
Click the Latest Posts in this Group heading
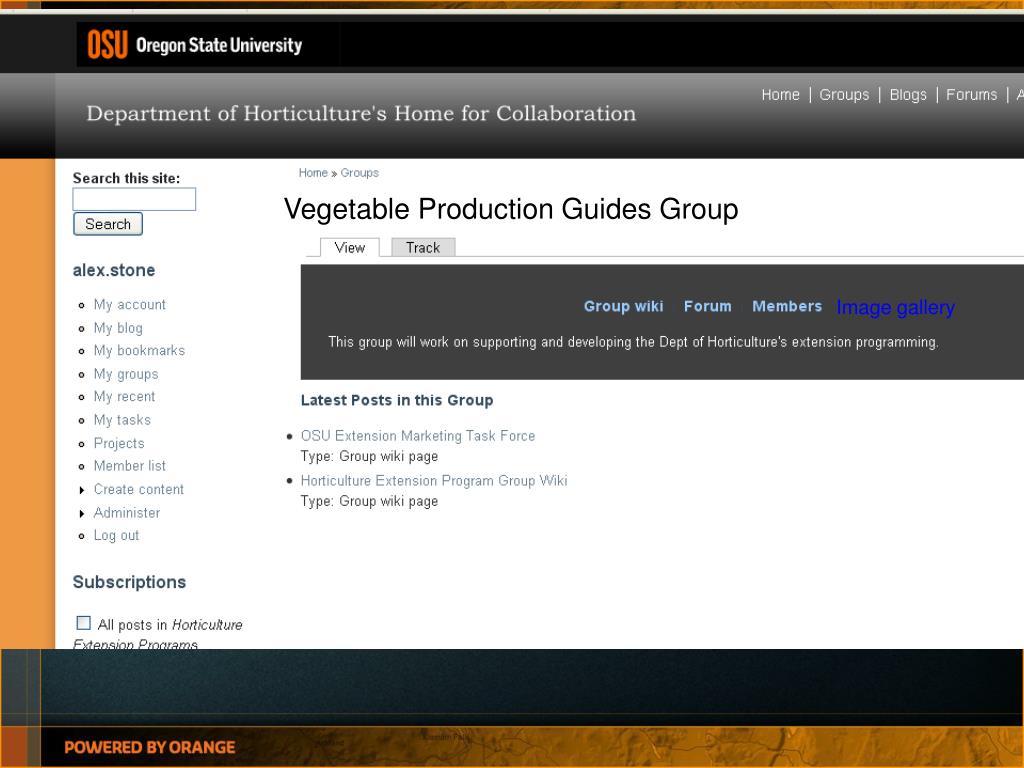tap(397, 400)
